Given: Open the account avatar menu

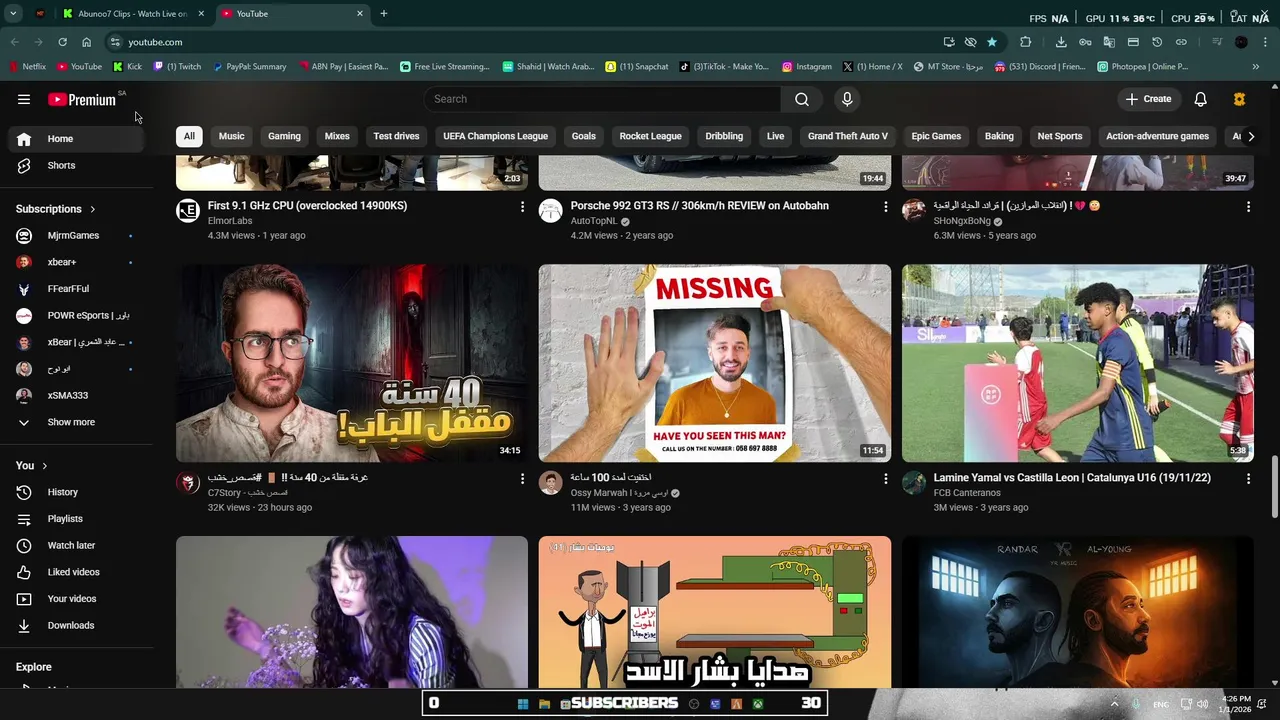Looking at the screenshot, I should [x=1239, y=99].
